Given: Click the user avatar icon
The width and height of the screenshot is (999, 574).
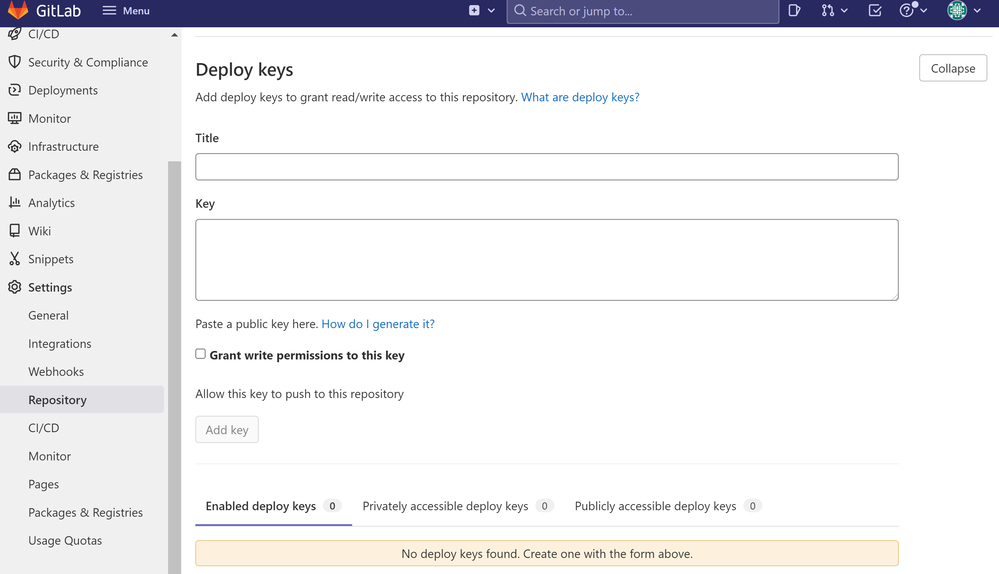Looking at the screenshot, I should pos(957,10).
